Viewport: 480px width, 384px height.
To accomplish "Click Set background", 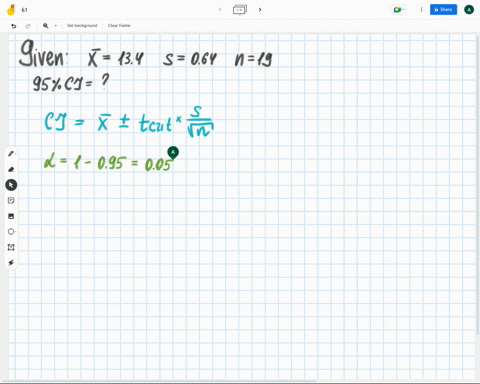I will tap(82, 25).
